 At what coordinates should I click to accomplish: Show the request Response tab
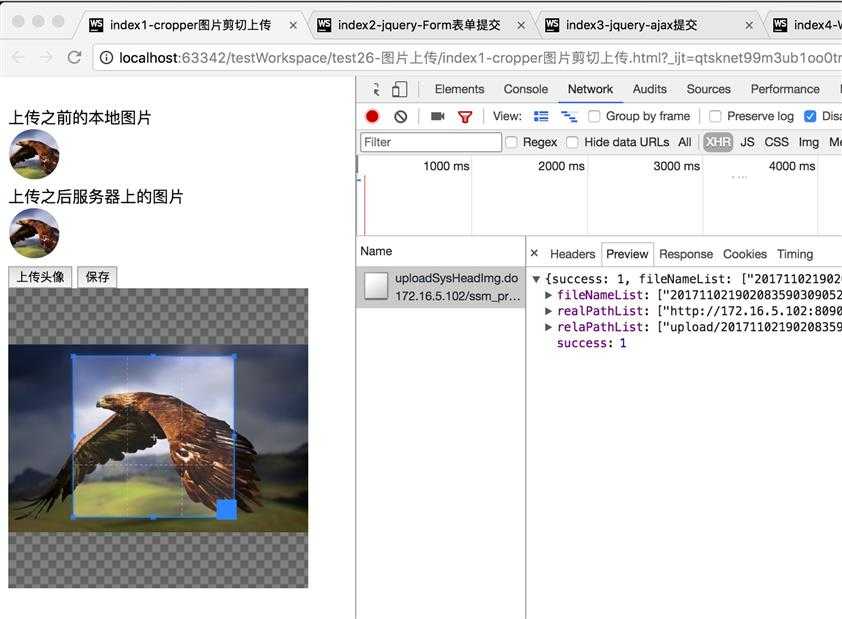(x=686, y=254)
